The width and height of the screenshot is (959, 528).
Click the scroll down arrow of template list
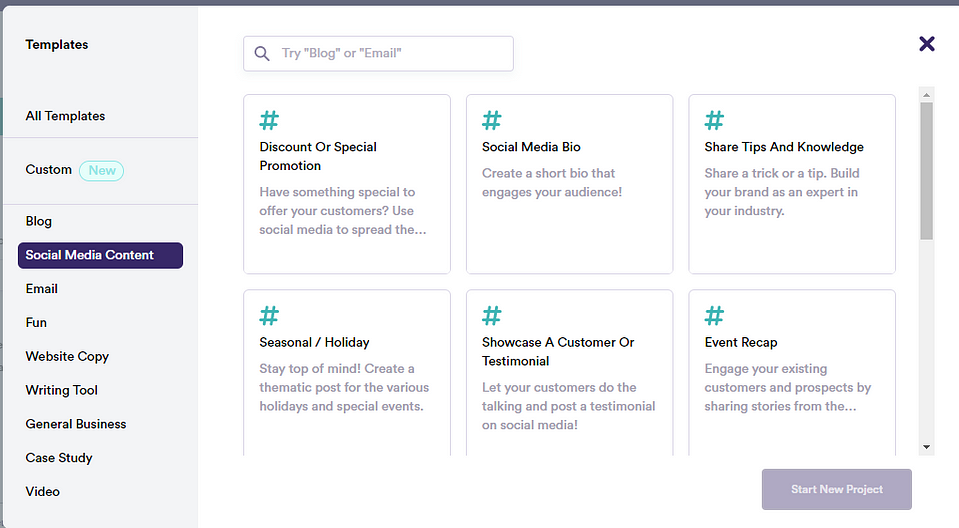click(x=926, y=447)
